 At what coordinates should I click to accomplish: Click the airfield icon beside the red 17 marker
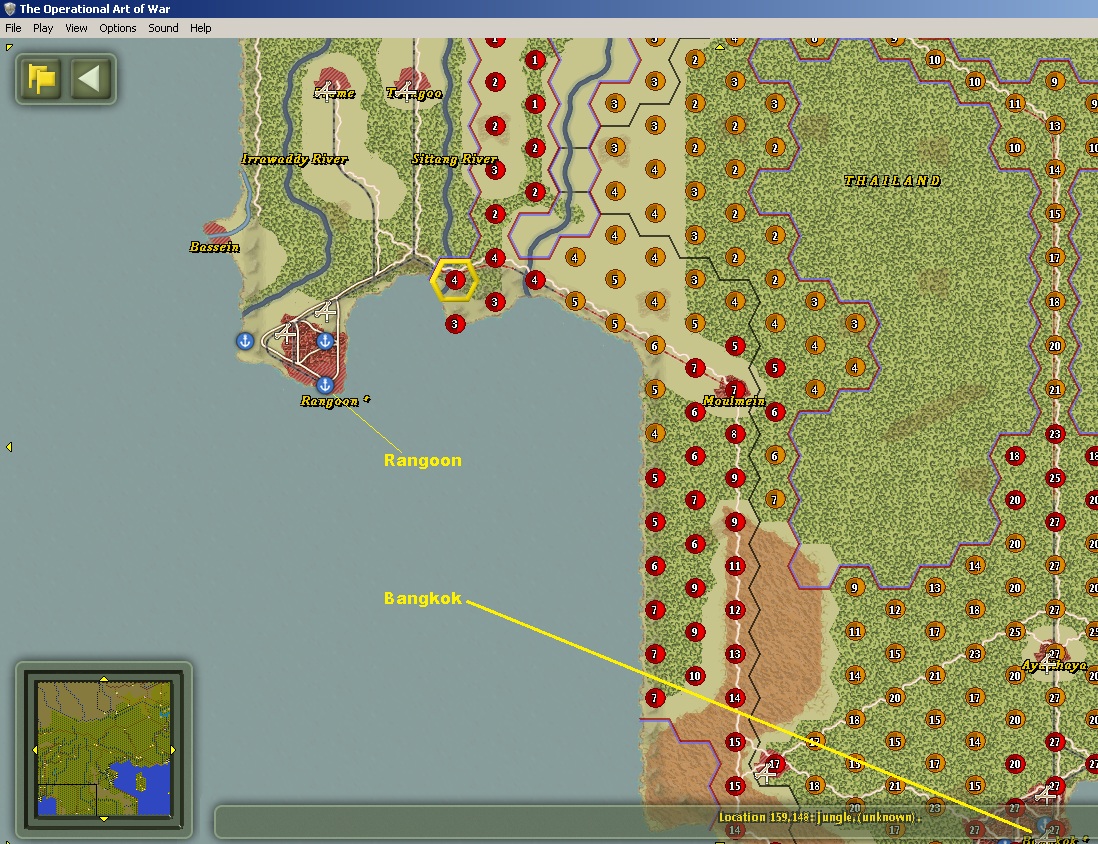tap(765, 773)
